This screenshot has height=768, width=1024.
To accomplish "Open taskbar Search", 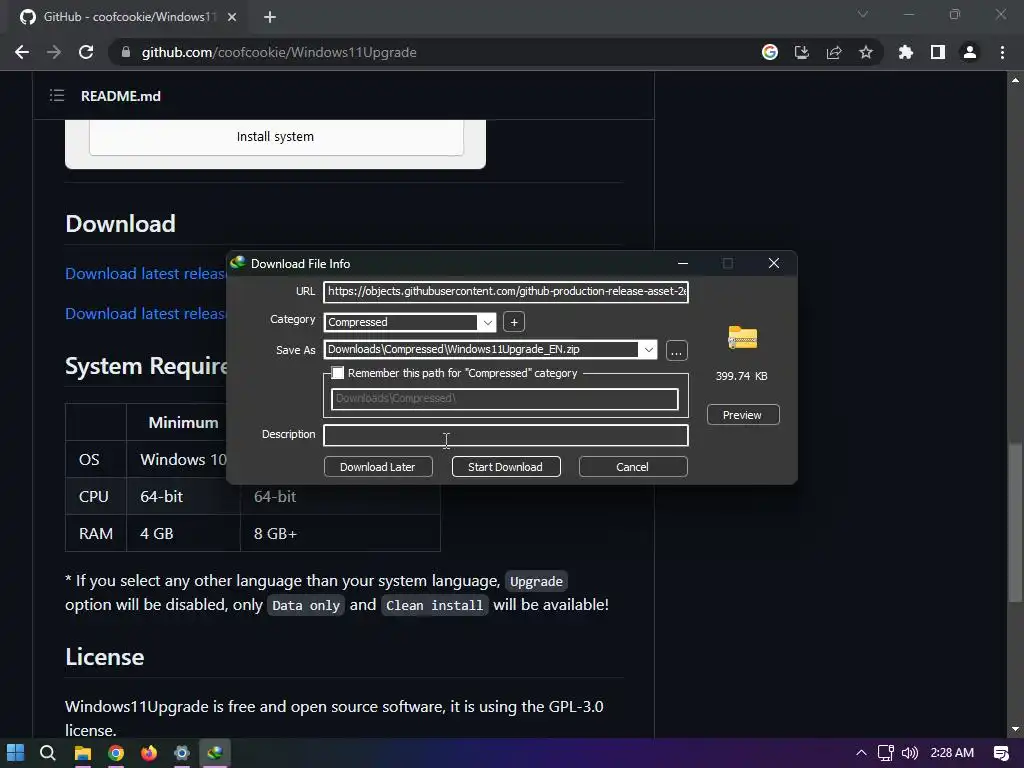I will click(x=48, y=753).
